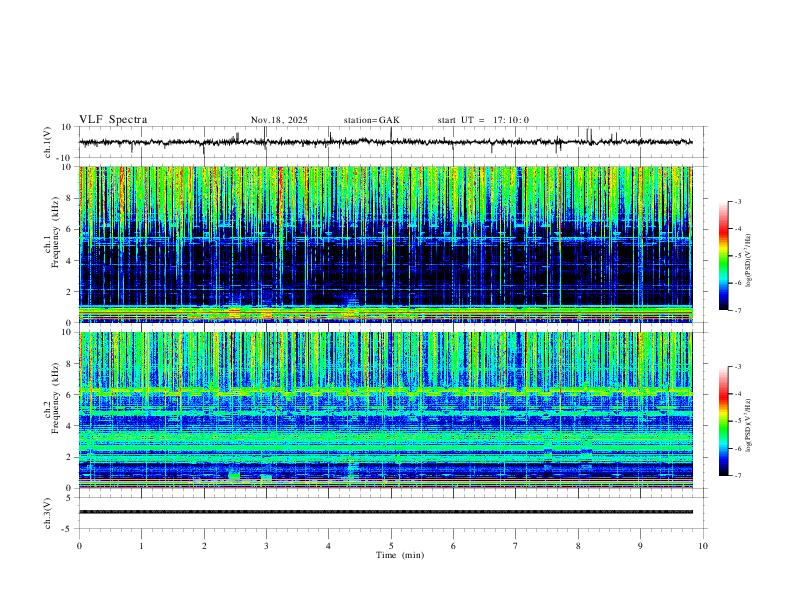
Task: Click time axis tick label "6"
Action: pos(453,546)
